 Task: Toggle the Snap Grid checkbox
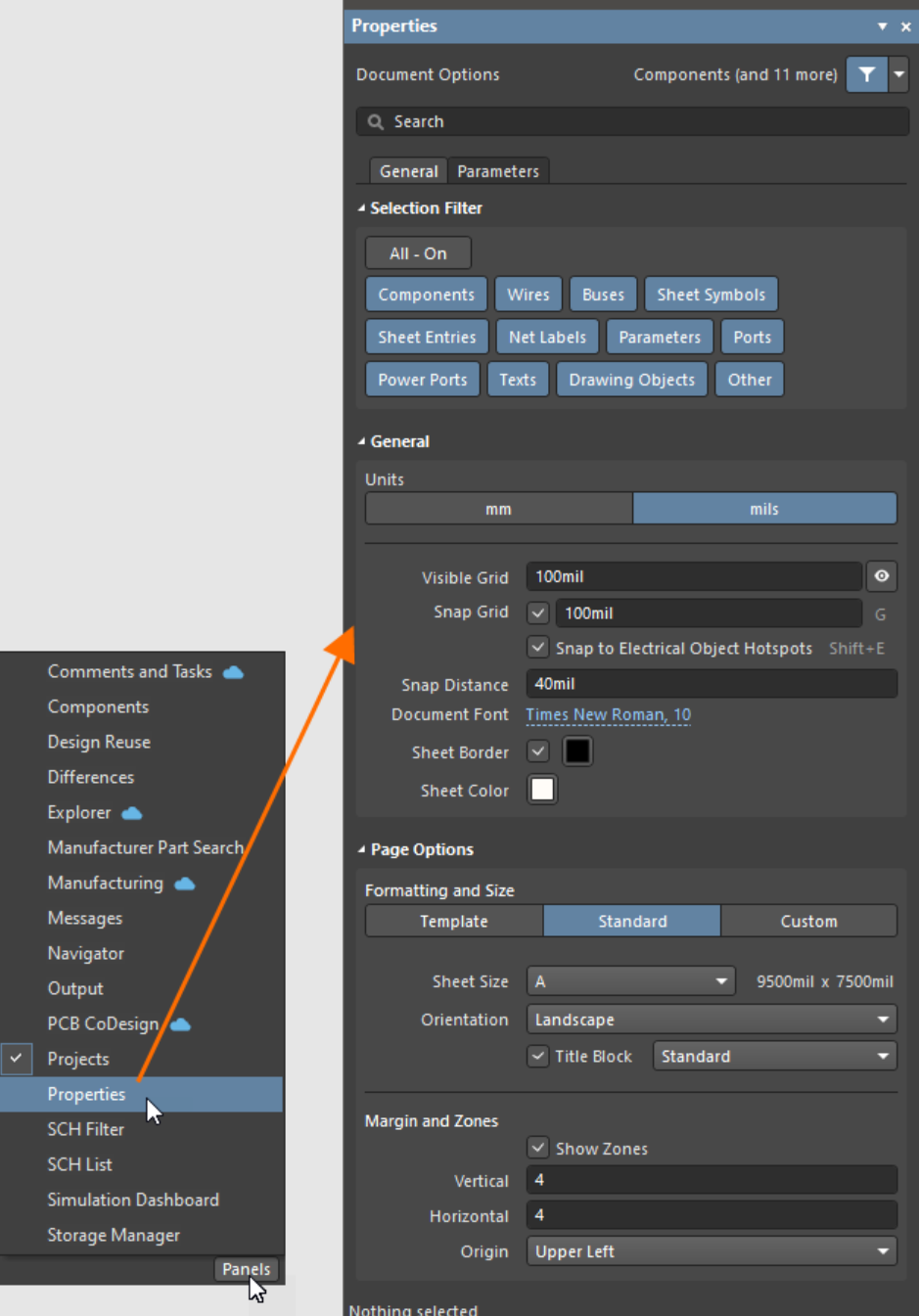(538, 613)
